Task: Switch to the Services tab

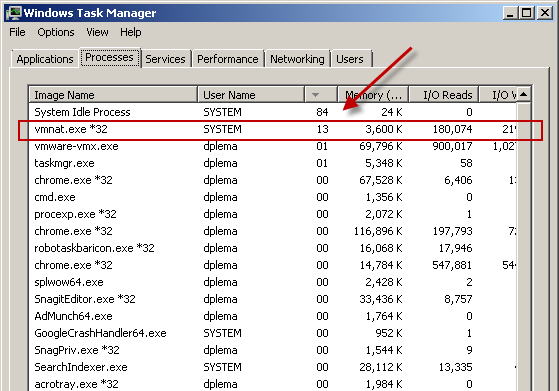Action: 165,59
